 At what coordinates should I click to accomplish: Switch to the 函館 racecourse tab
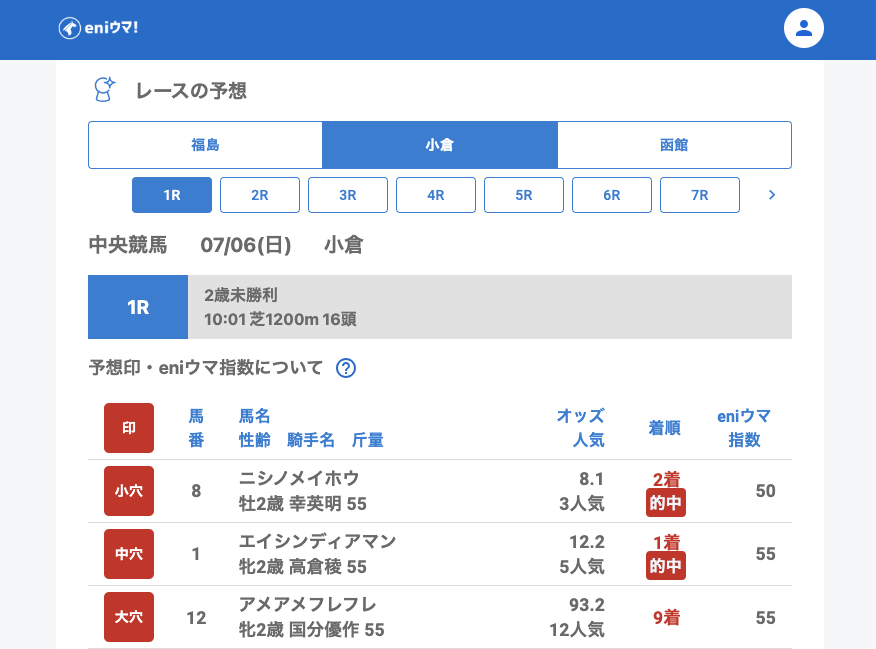[674, 145]
